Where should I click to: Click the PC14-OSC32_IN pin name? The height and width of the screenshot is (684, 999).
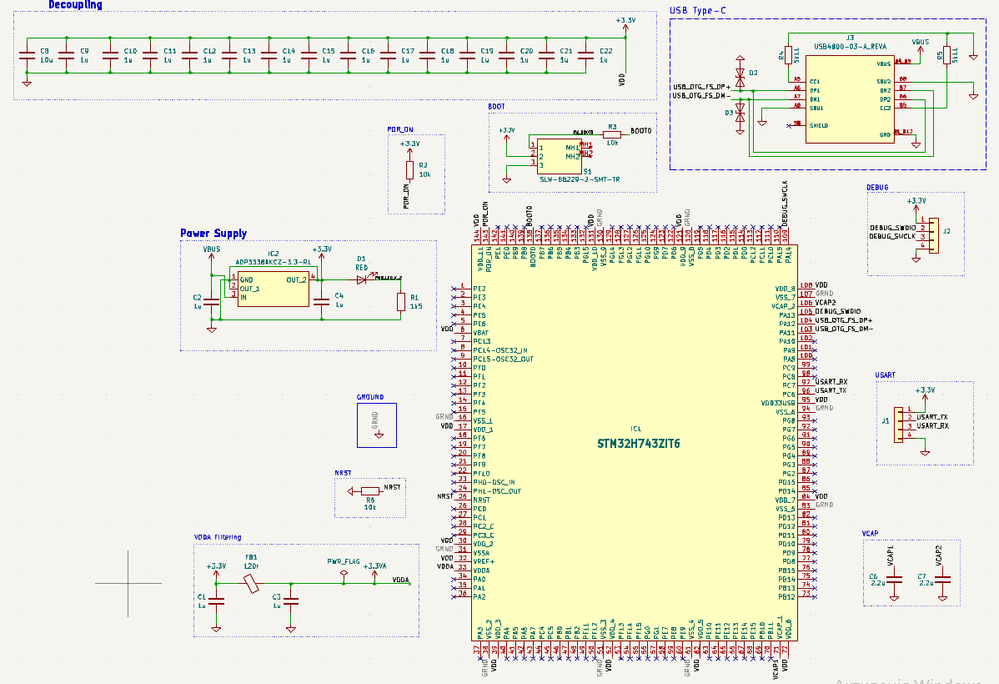click(500, 351)
